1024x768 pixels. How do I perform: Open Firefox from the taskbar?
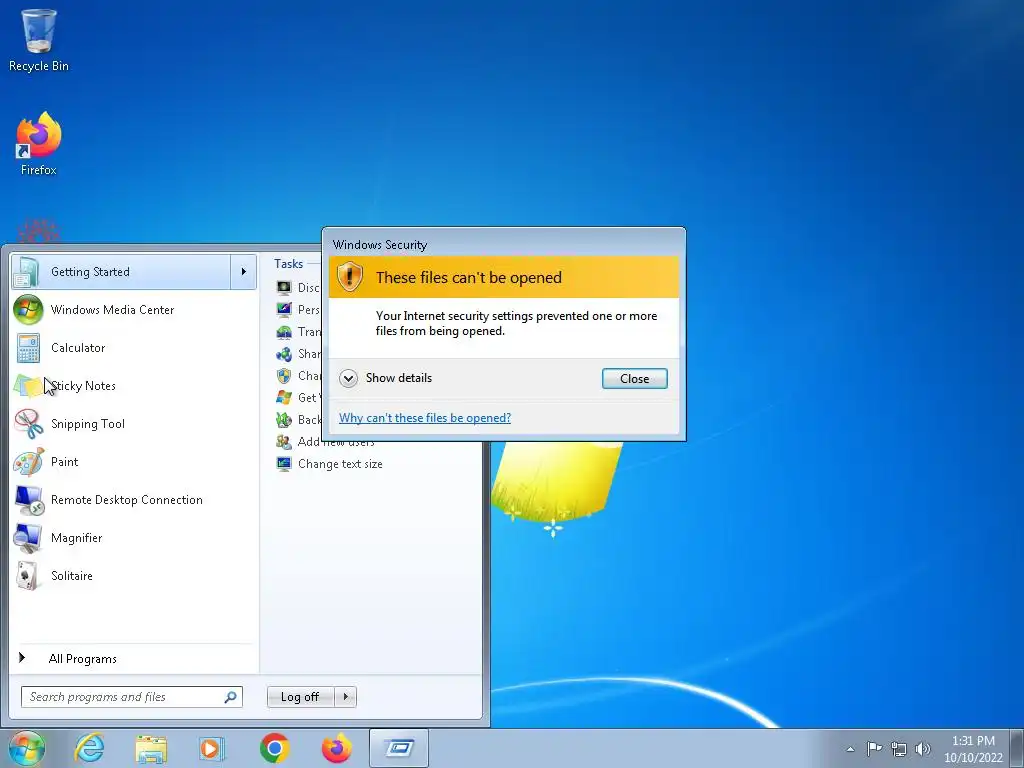[336, 748]
